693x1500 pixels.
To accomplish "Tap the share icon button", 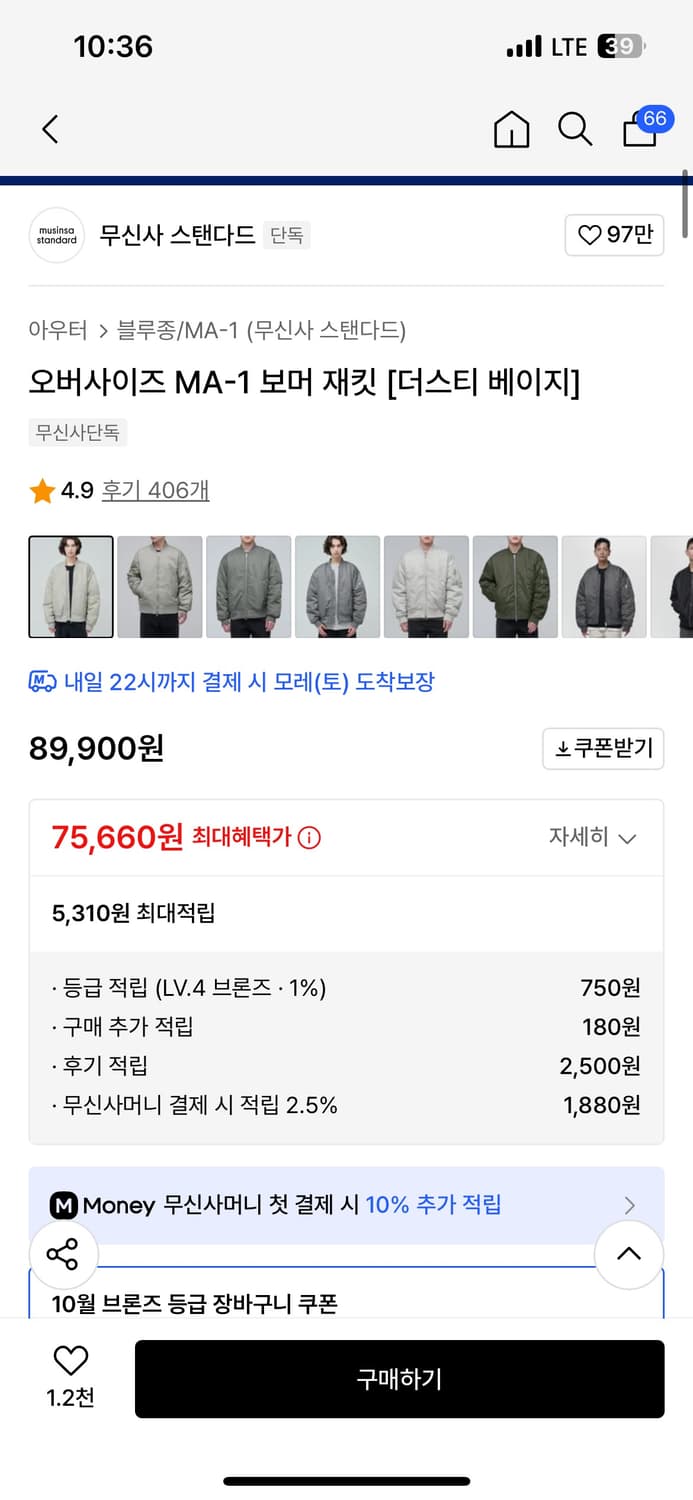I will pos(63,1254).
